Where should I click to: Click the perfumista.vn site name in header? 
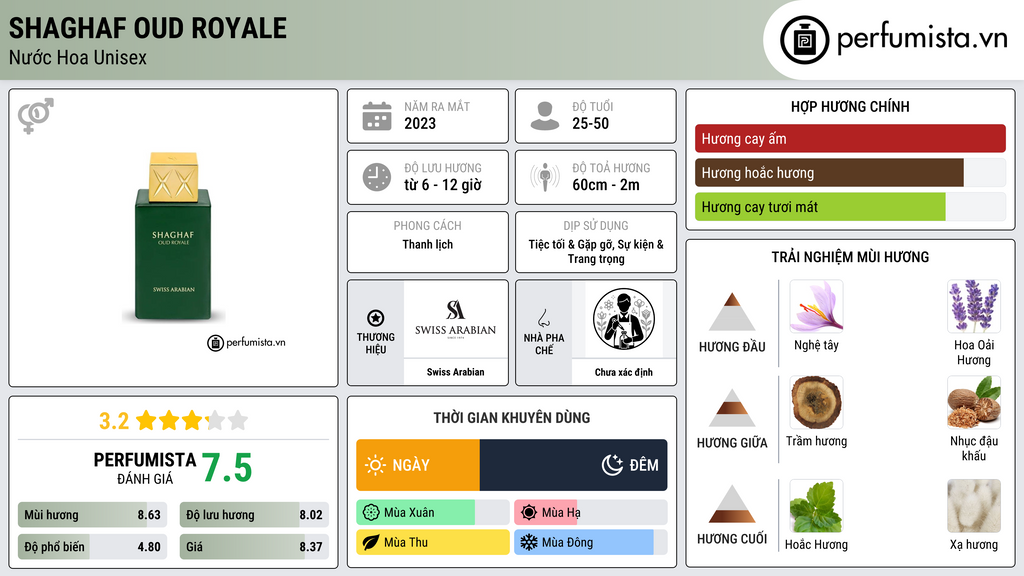point(922,39)
